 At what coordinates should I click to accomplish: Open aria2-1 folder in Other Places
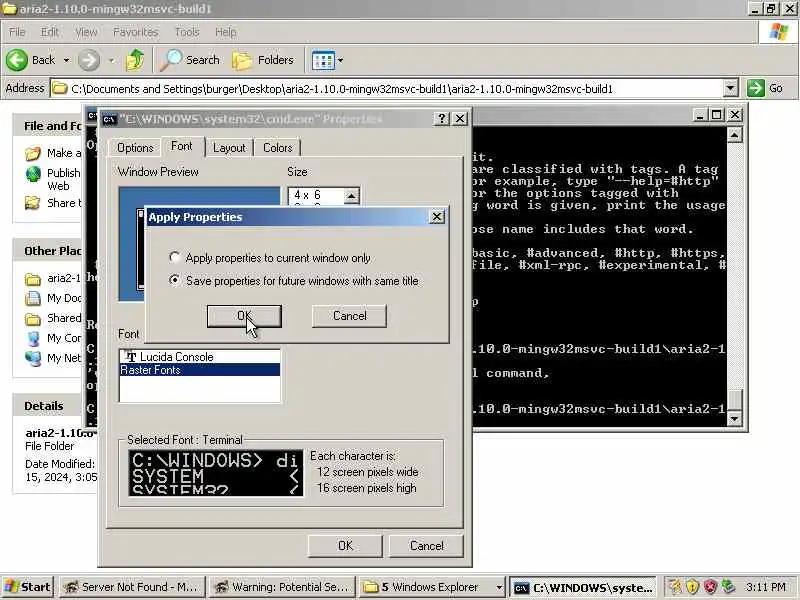pos(53,279)
